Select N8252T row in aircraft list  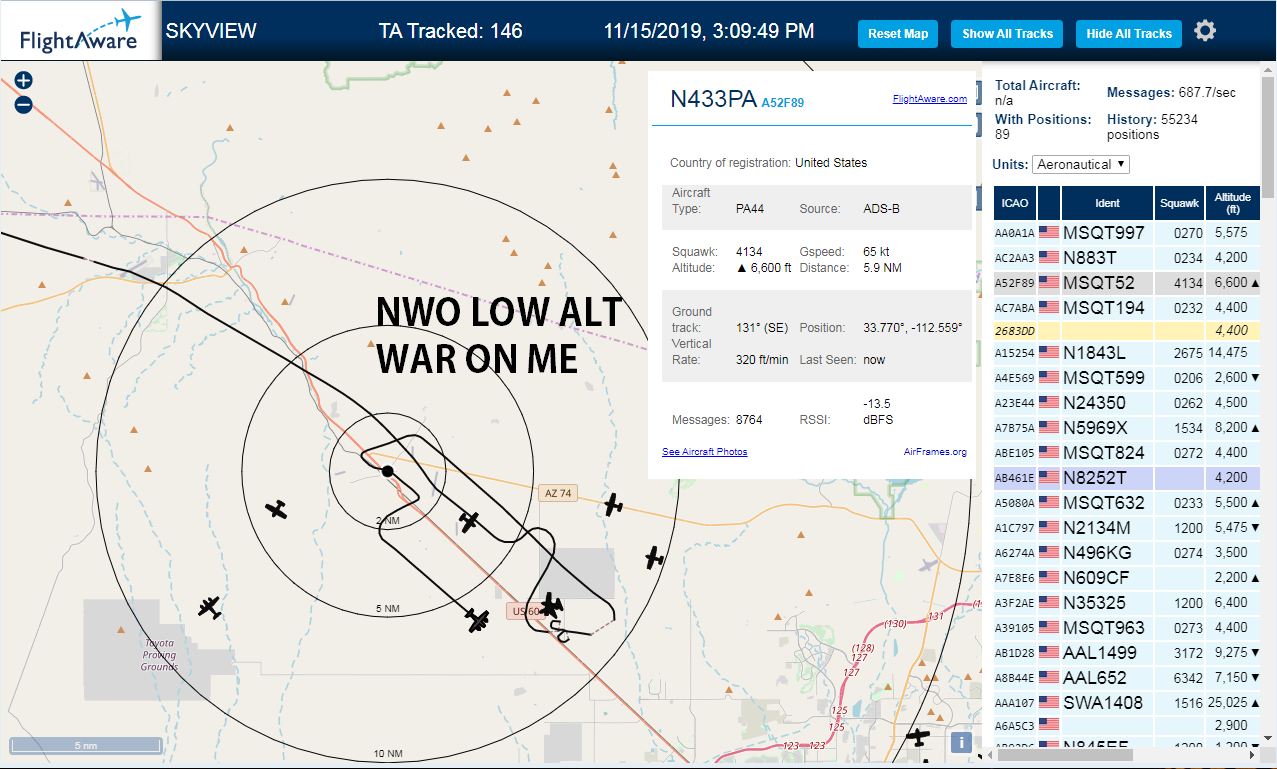click(1127, 478)
